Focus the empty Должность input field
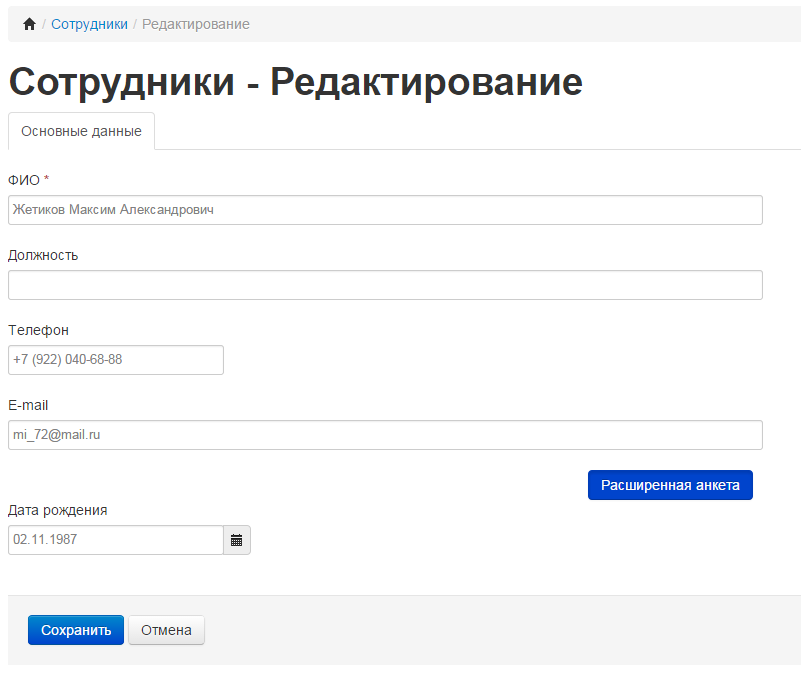Screen dimensions: 801x684 coord(385,285)
